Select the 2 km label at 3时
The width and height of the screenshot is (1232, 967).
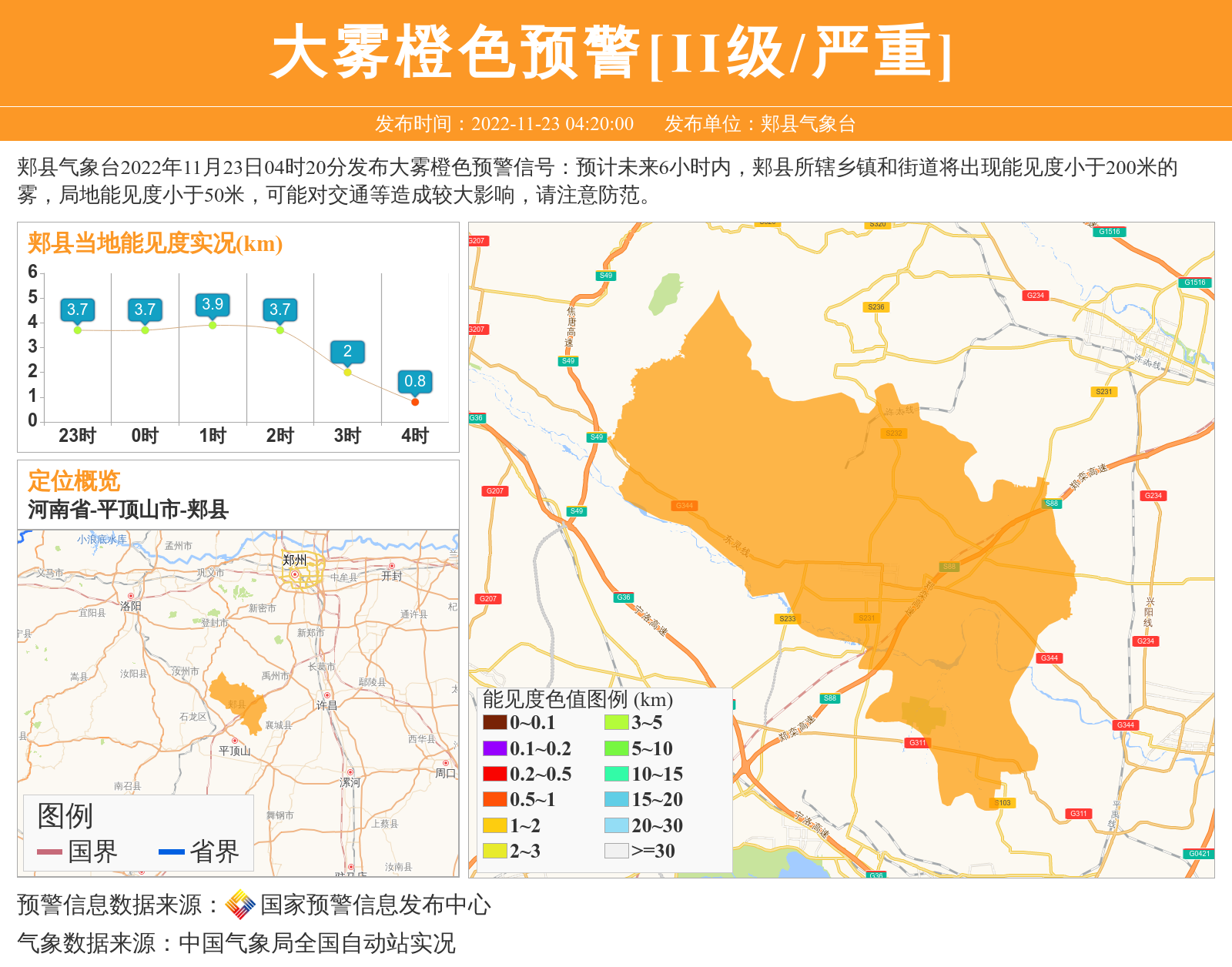point(347,352)
